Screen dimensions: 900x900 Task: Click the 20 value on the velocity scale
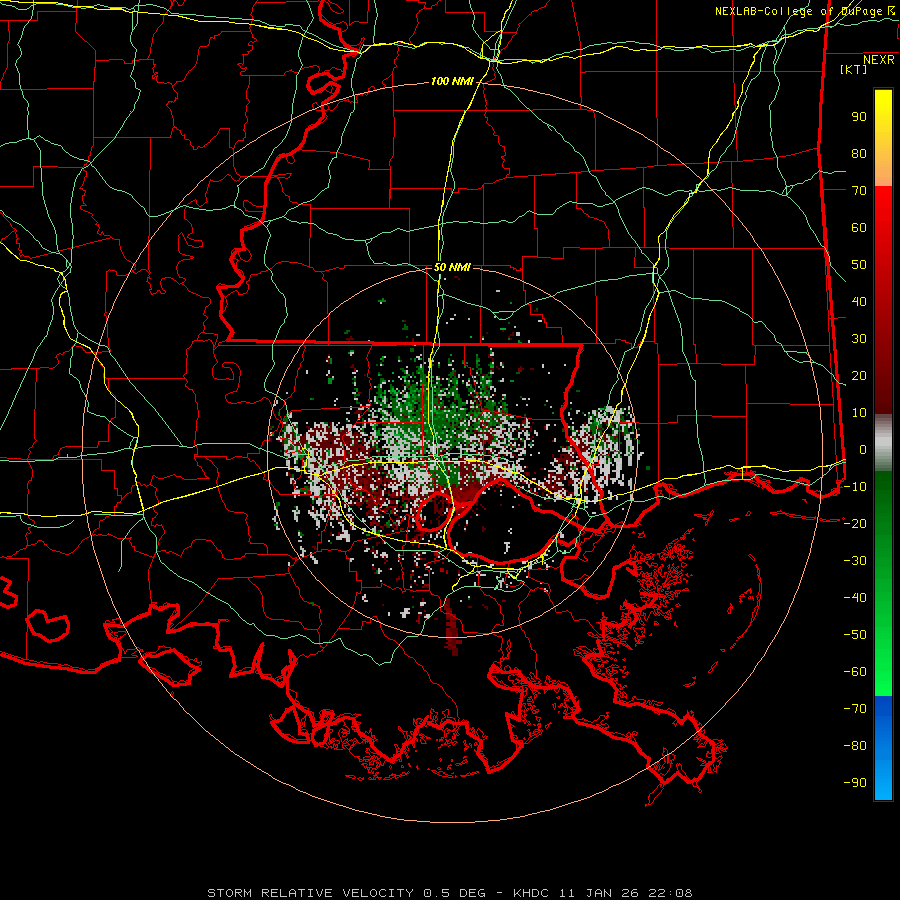point(859,375)
